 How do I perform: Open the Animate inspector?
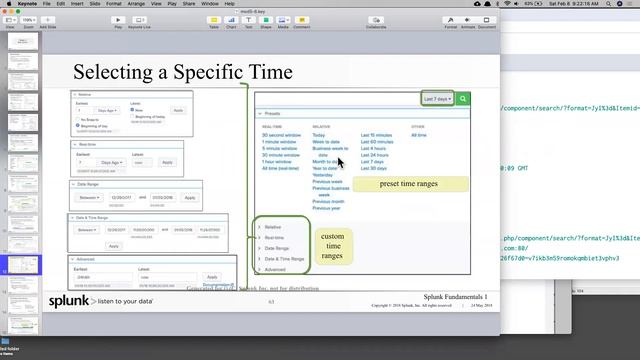click(468, 20)
